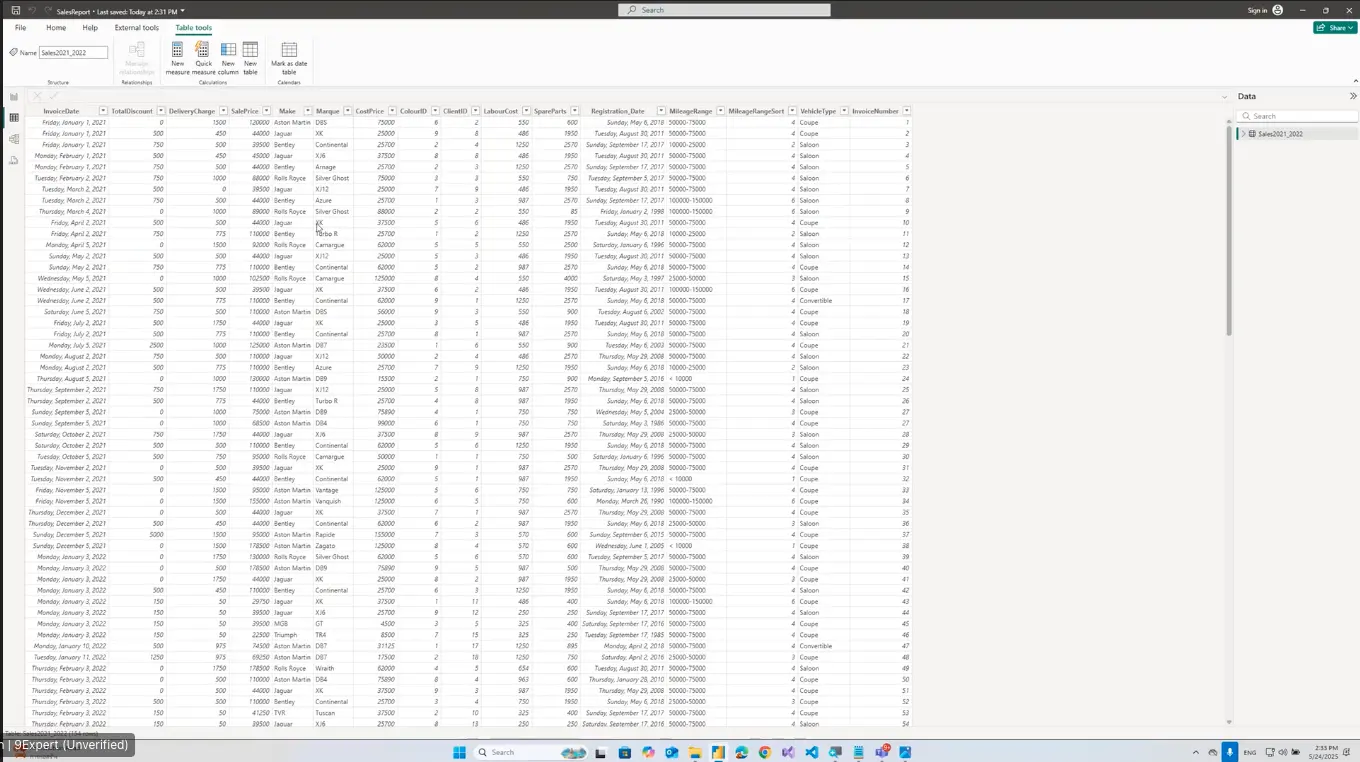1360x762 pixels.
Task: Click the New measure icon
Action: pos(177,50)
